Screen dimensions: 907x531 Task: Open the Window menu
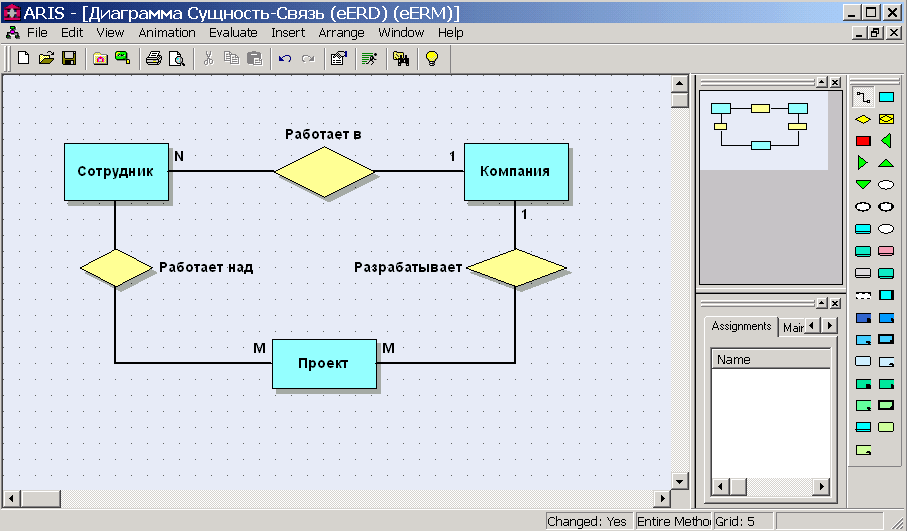[401, 32]
